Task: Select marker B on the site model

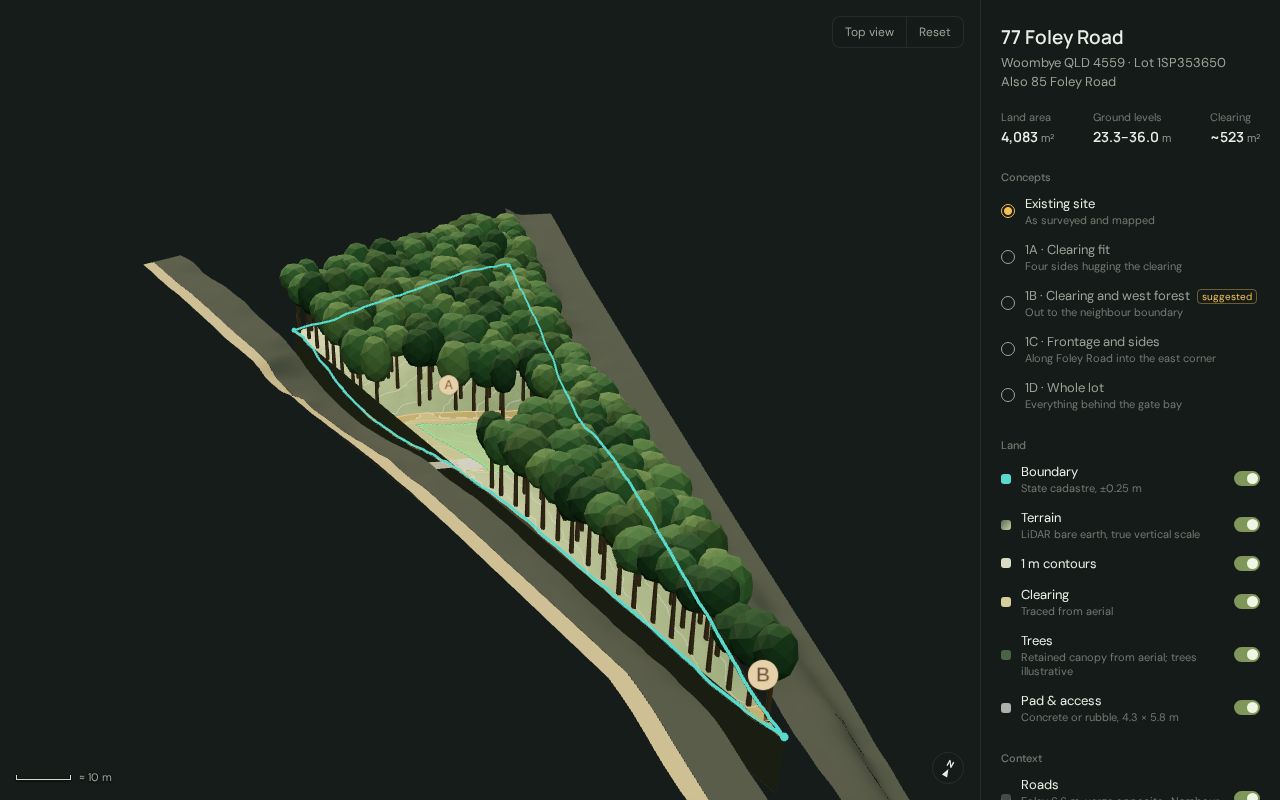Action: pos(763,675)
